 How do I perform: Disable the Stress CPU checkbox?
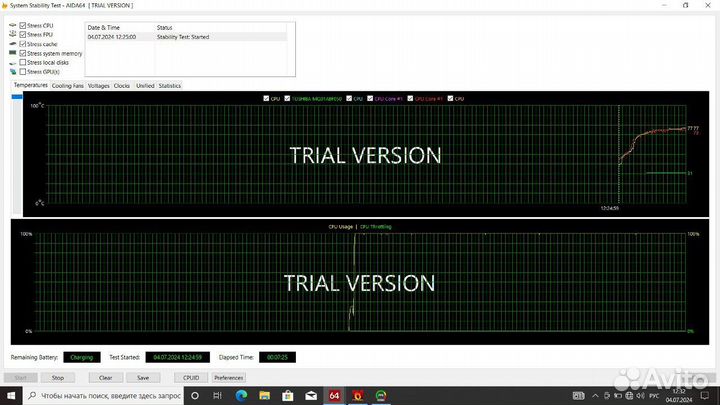click(x=22, y=25)
